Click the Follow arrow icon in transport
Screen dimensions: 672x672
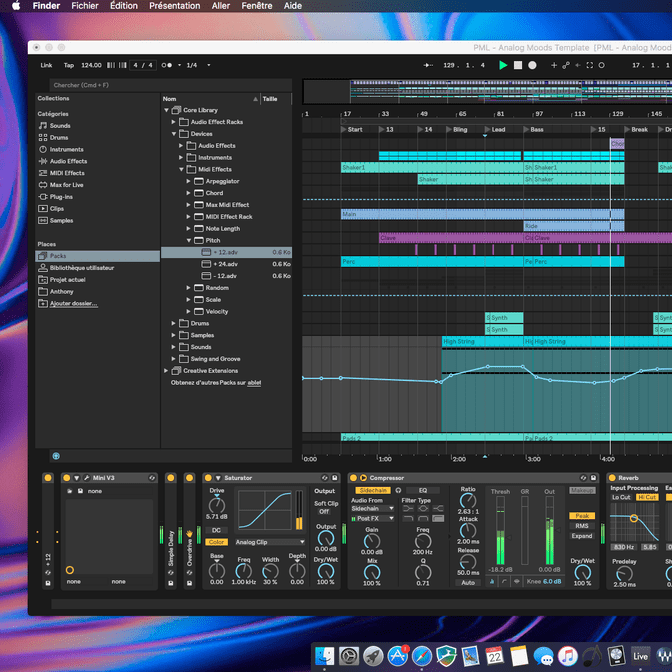pyautogui.click(x=428, y=65)
